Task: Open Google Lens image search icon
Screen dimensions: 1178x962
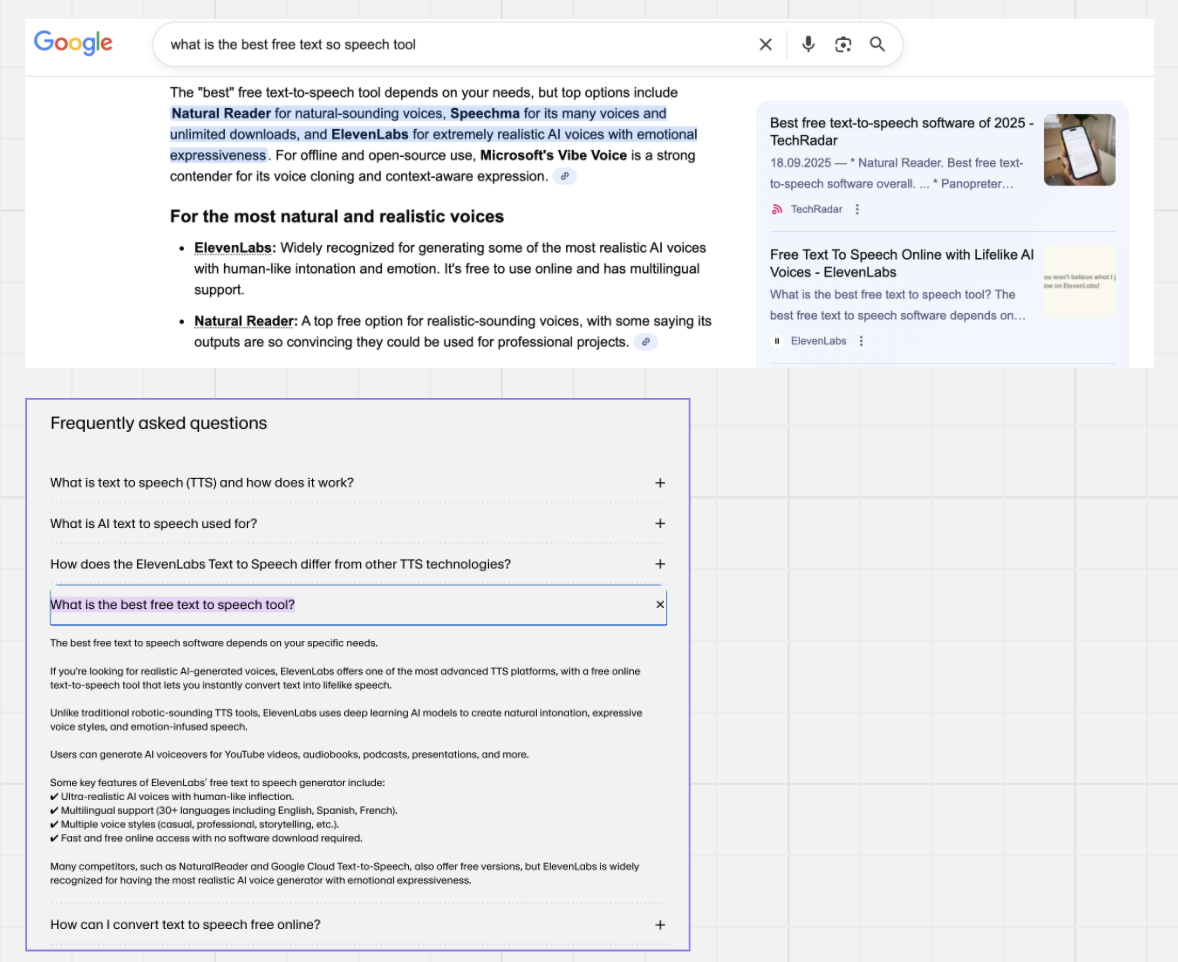Action: point(843,44)
